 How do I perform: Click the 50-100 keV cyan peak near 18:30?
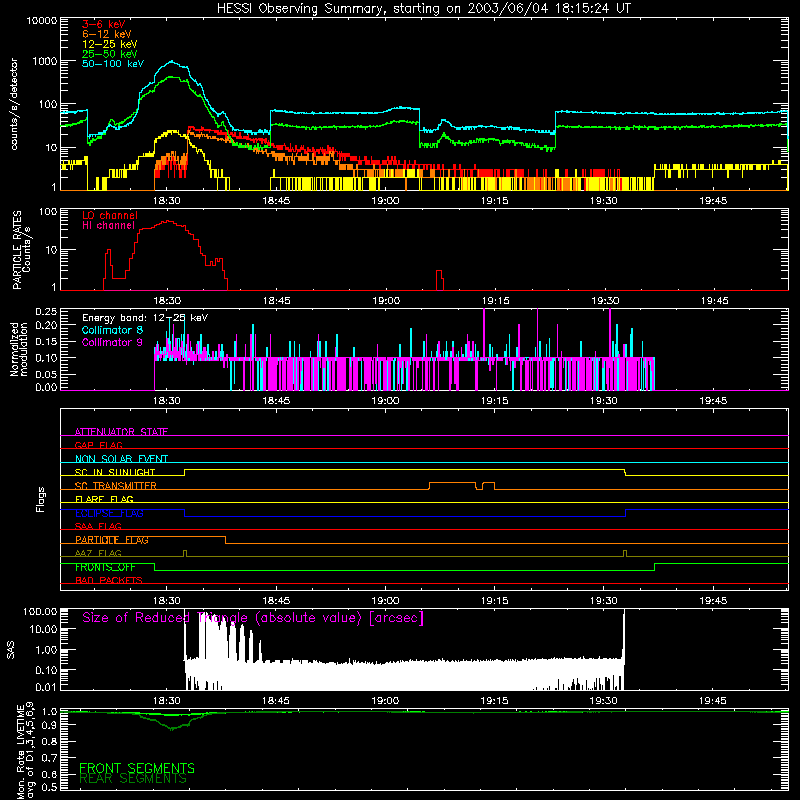(x=171, y=62)
